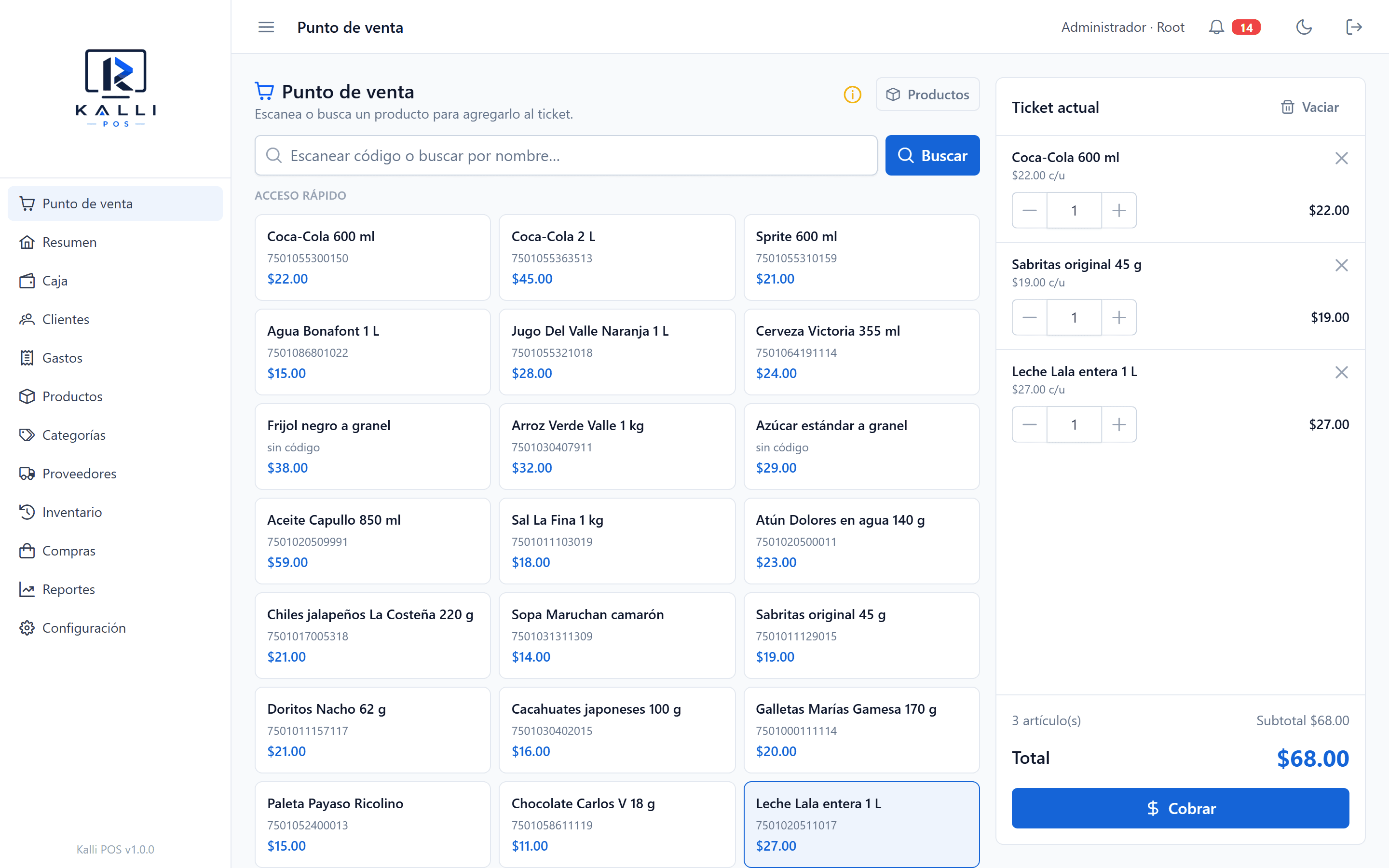This screenshot has height=868, width=1389.
Task: Open Configuración in sidebar
Action: 115,627
